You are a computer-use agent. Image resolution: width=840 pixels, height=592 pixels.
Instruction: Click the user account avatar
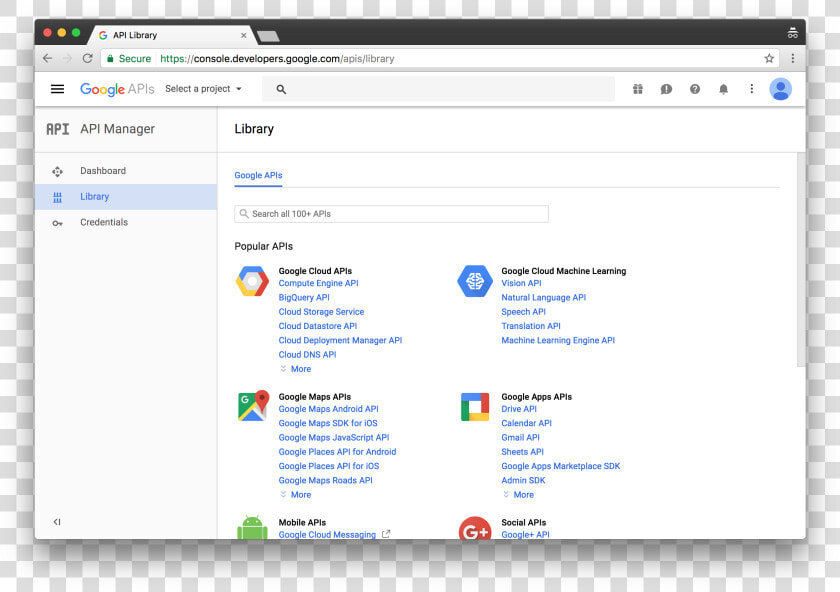point(781,89)
